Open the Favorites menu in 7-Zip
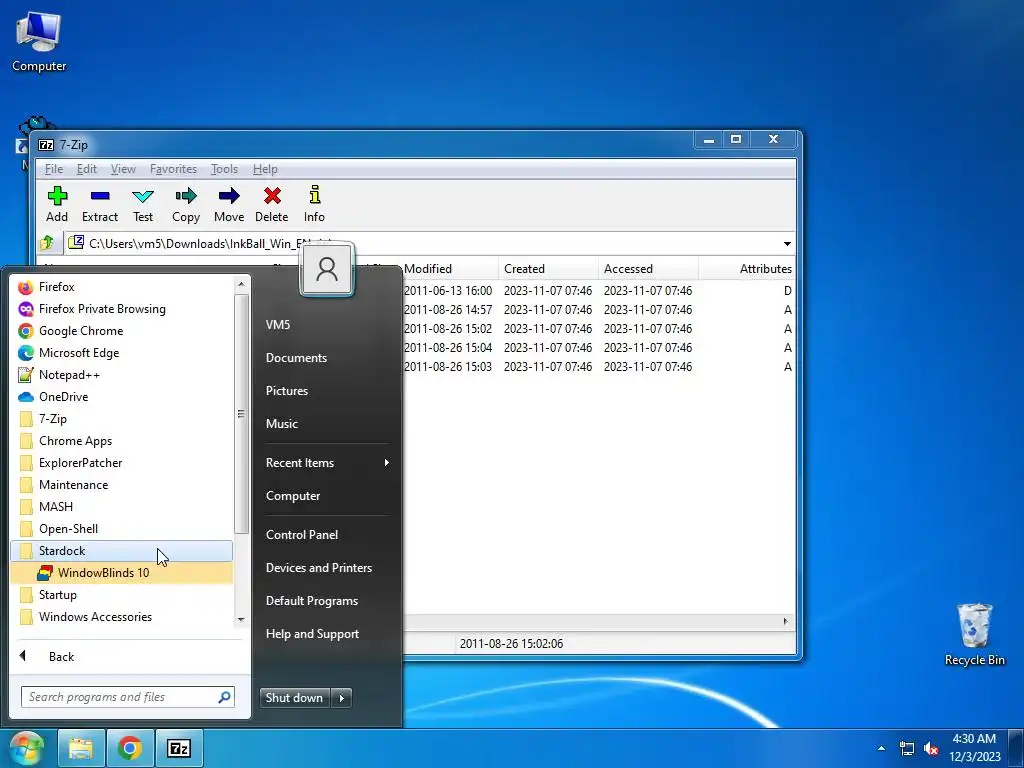This screenshot has width=1024, height=768. coord(173,169)
